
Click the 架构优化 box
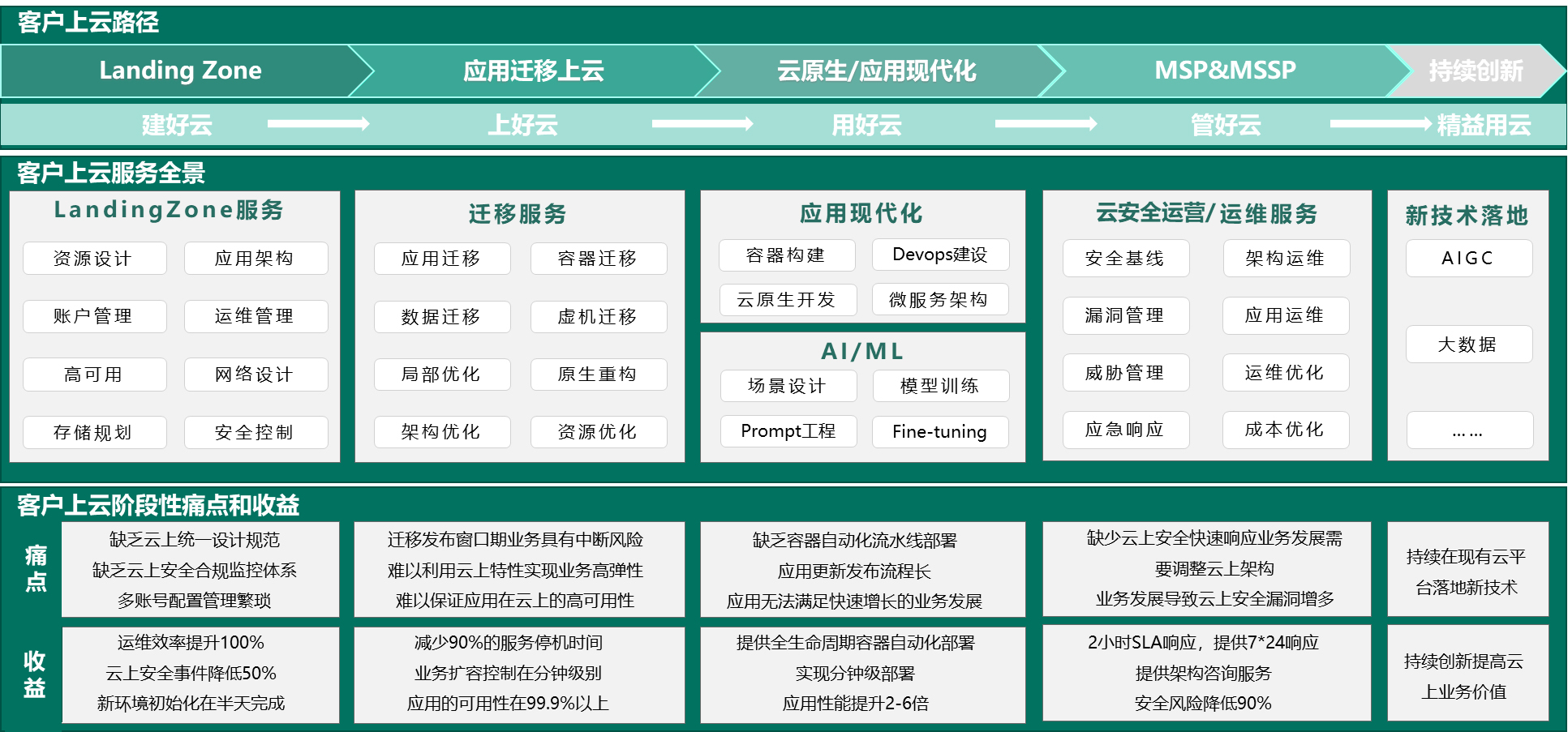pos(442,432)
